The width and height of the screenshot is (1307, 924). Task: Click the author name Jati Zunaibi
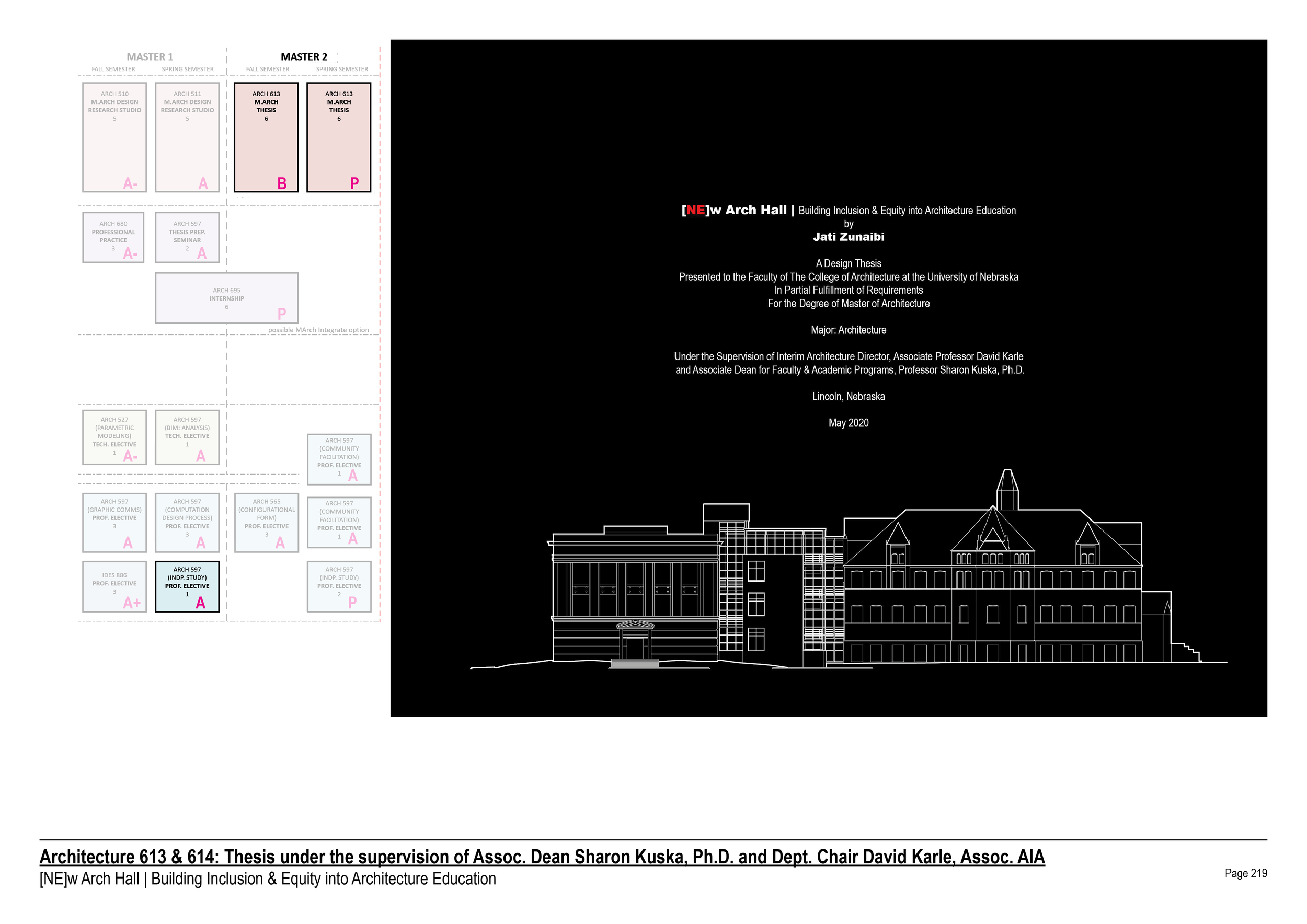pyautogui.click(x=848, y=237)
